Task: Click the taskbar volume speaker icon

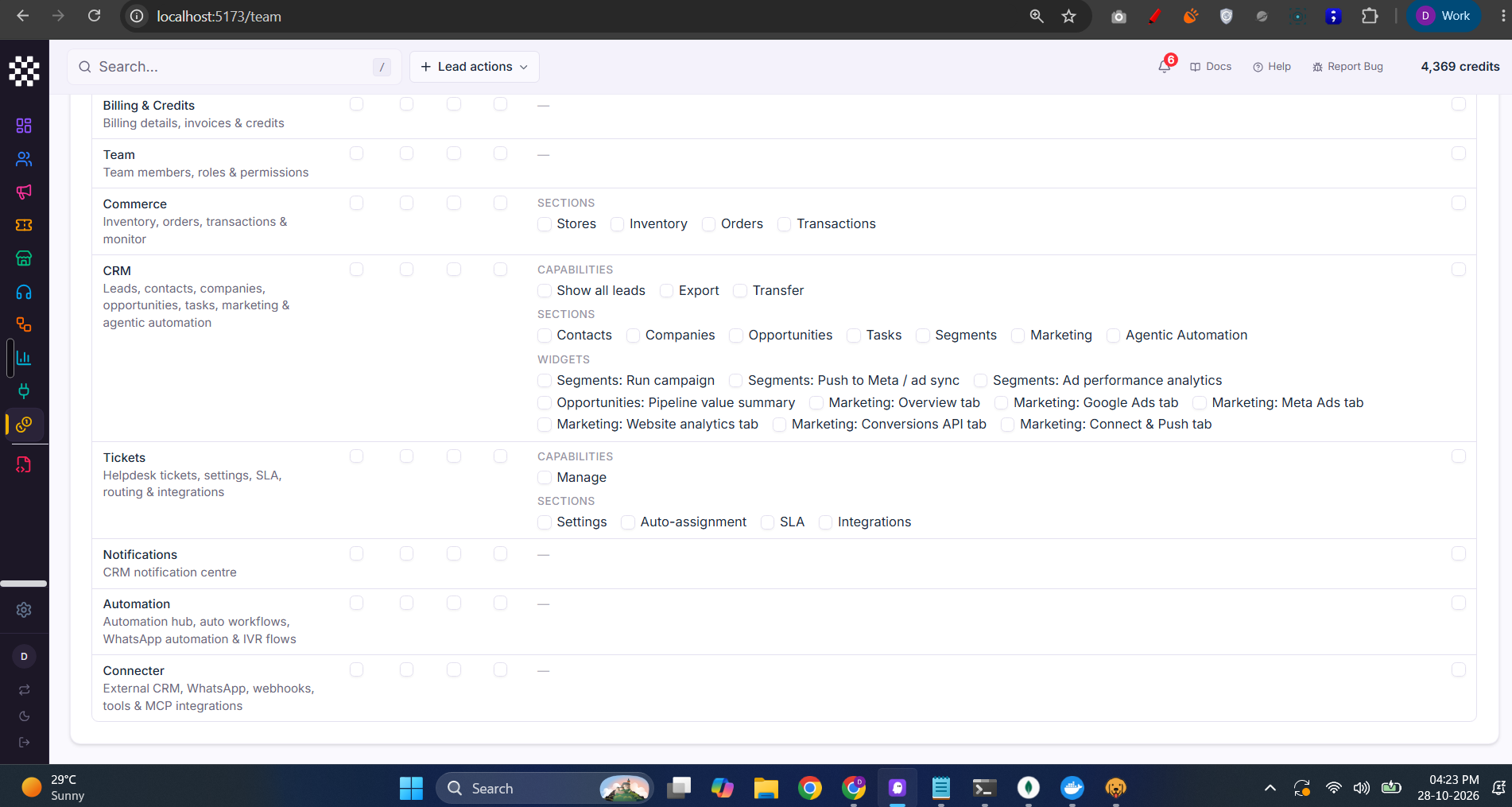Action: point(1362,788)
